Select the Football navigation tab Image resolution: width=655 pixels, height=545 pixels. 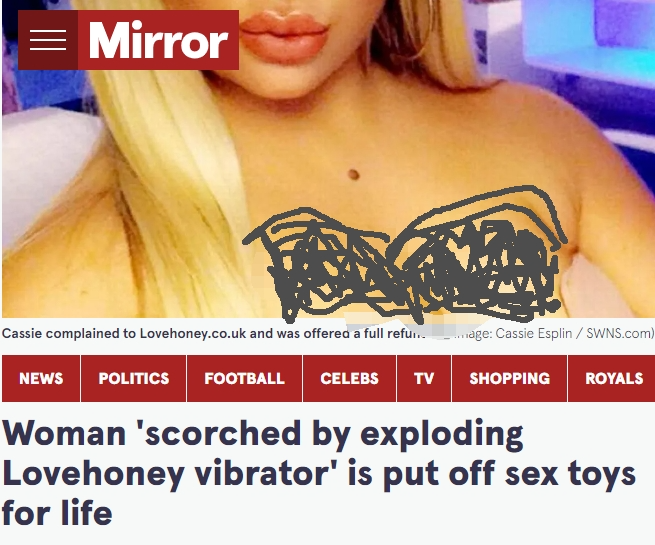pyautogui.click(x=244, y=378)
